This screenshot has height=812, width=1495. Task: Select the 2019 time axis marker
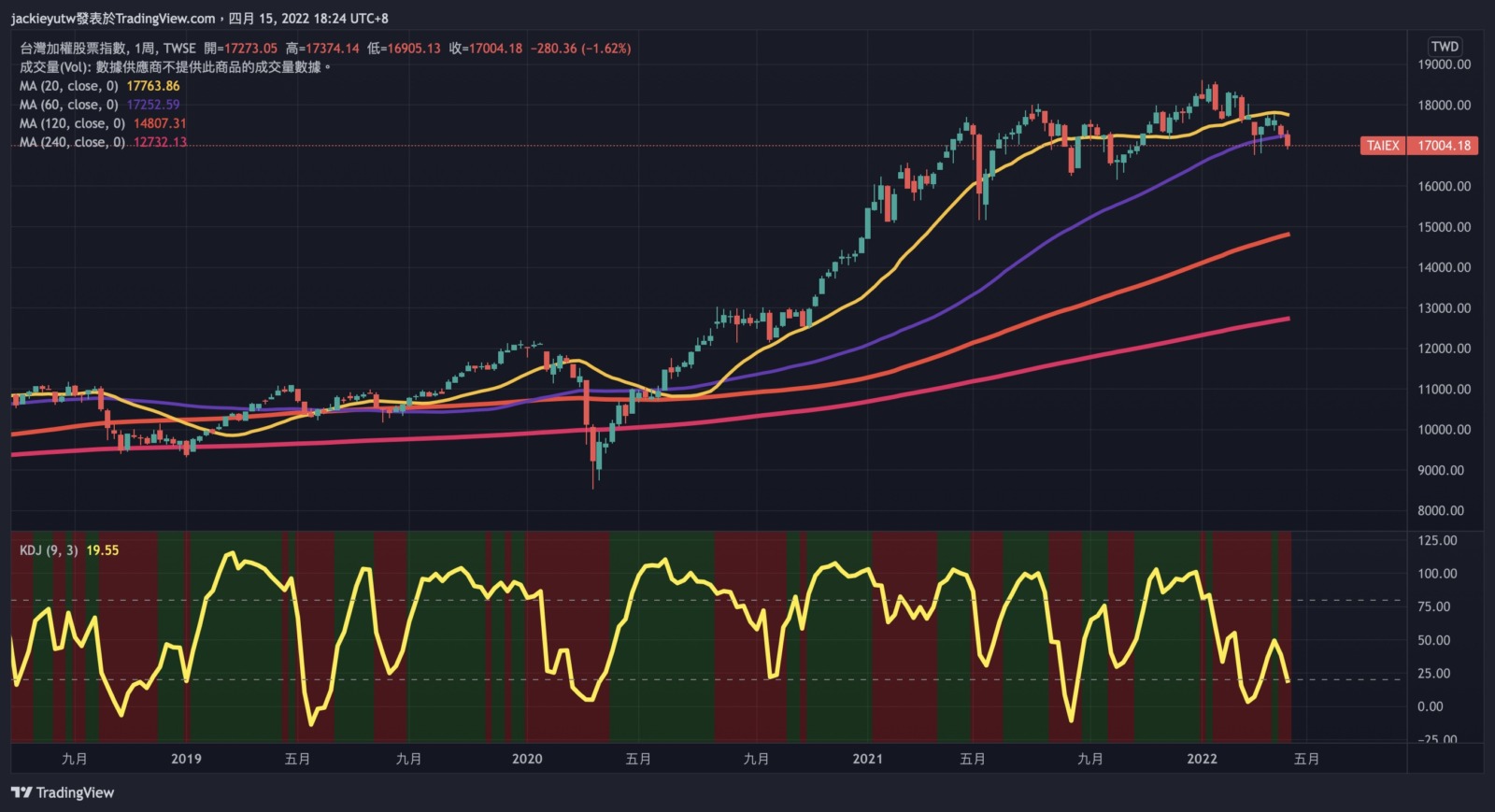click(x=186, y=759)
